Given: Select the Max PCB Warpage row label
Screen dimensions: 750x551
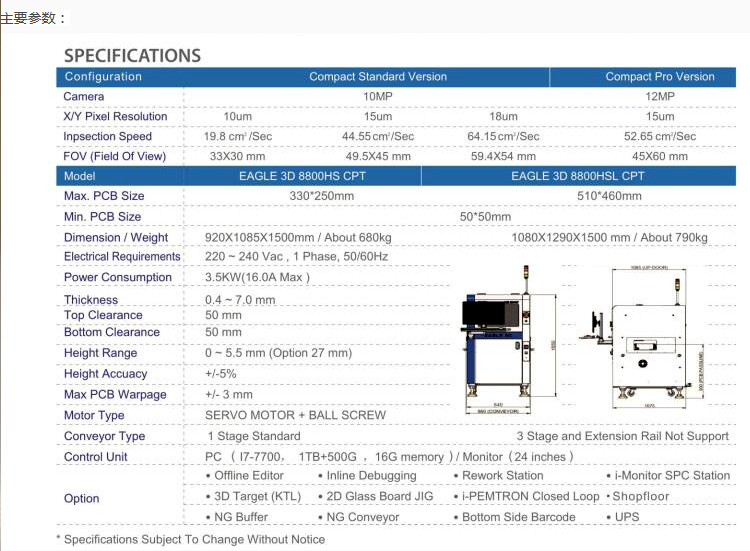Looking at the screenshot, I should [115, 395].
